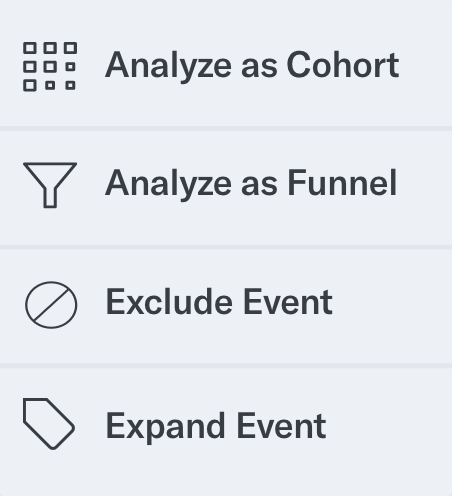Select Analyze as Cohort menu entry
Image resolution: width=452 pixels, height=496 pixels.
coord(226,67)
